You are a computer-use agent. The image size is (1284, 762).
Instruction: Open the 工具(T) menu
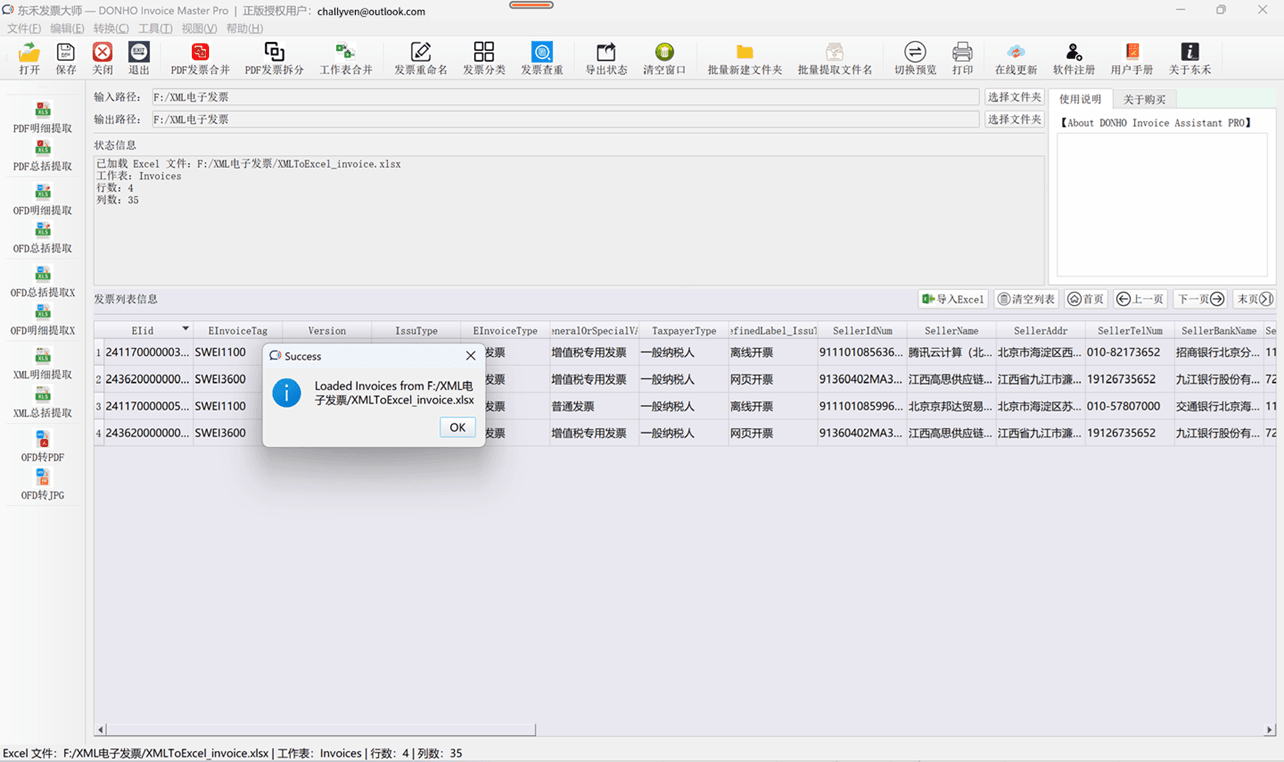click(x=155, y=28)
